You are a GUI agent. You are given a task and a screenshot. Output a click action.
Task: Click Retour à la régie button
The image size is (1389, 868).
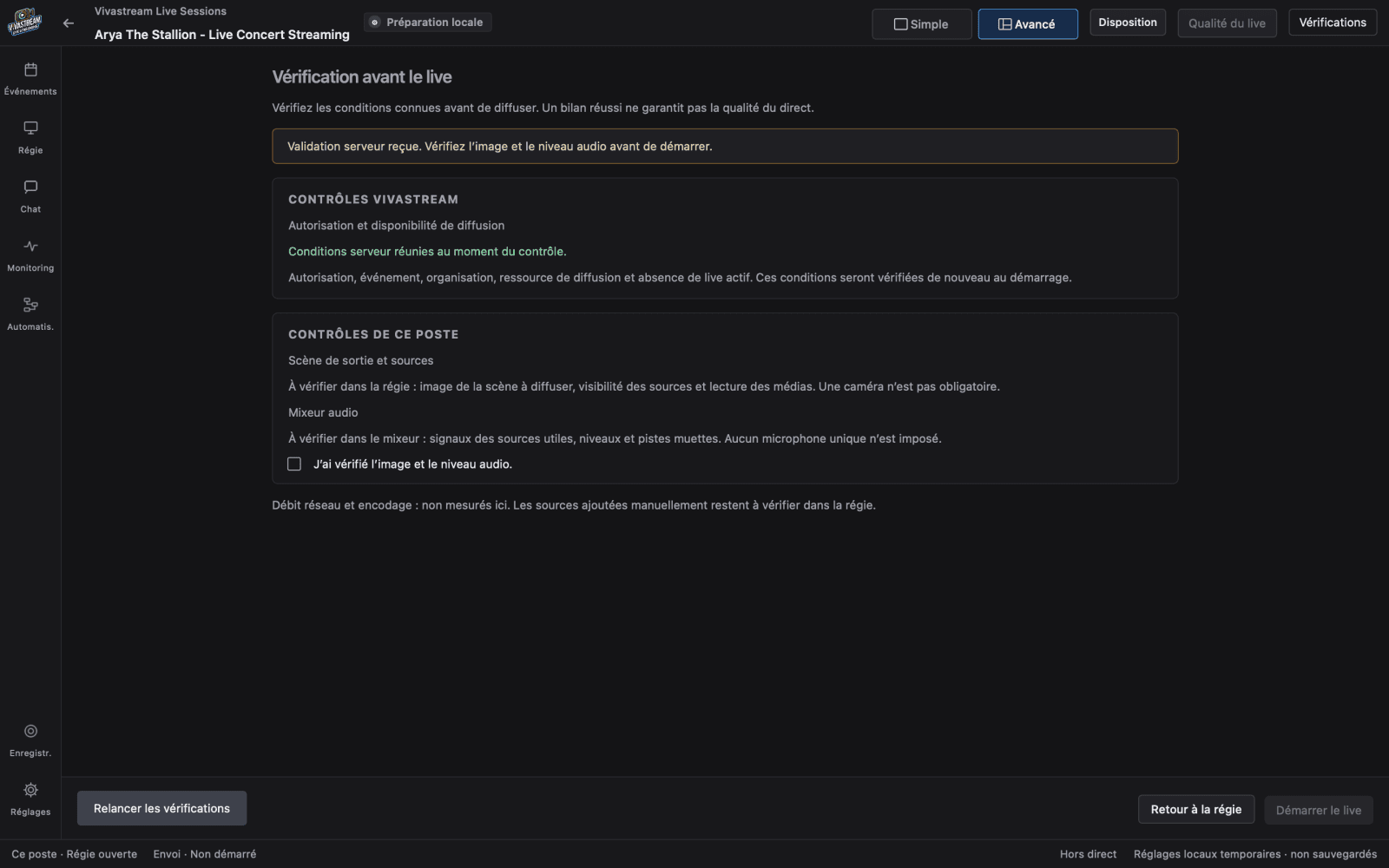coord(1196,809)
